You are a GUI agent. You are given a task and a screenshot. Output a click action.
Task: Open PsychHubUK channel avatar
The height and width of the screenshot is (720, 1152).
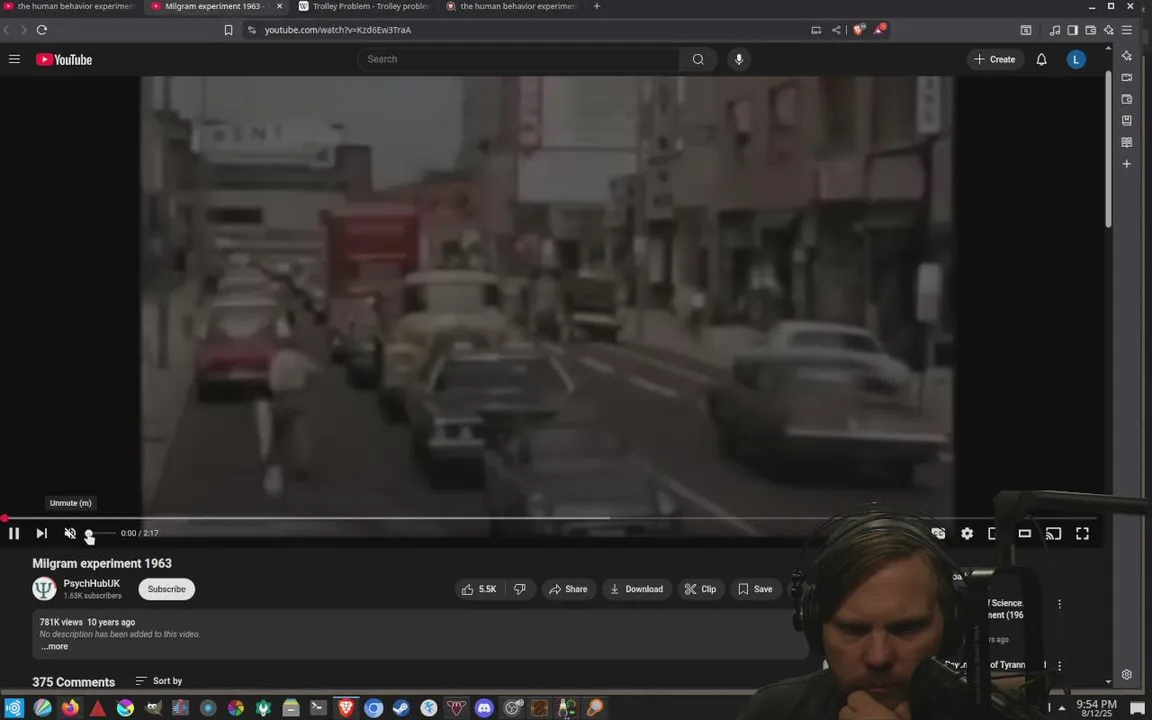45,588
